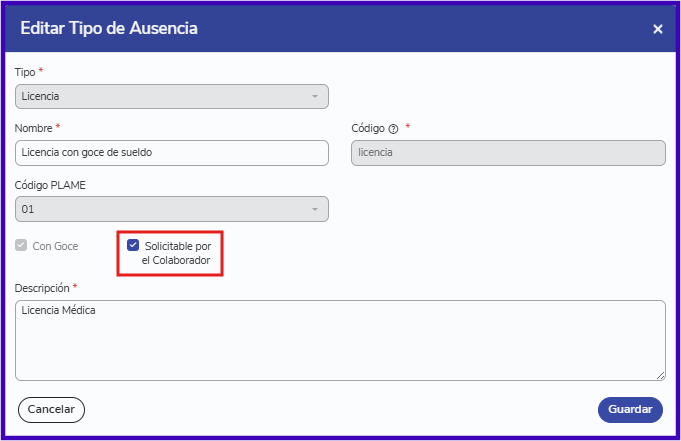Image resolution: width=681 pixels, height=441 pixels.
Task: Click the Con Goce label text
Action: coord(55,246)
